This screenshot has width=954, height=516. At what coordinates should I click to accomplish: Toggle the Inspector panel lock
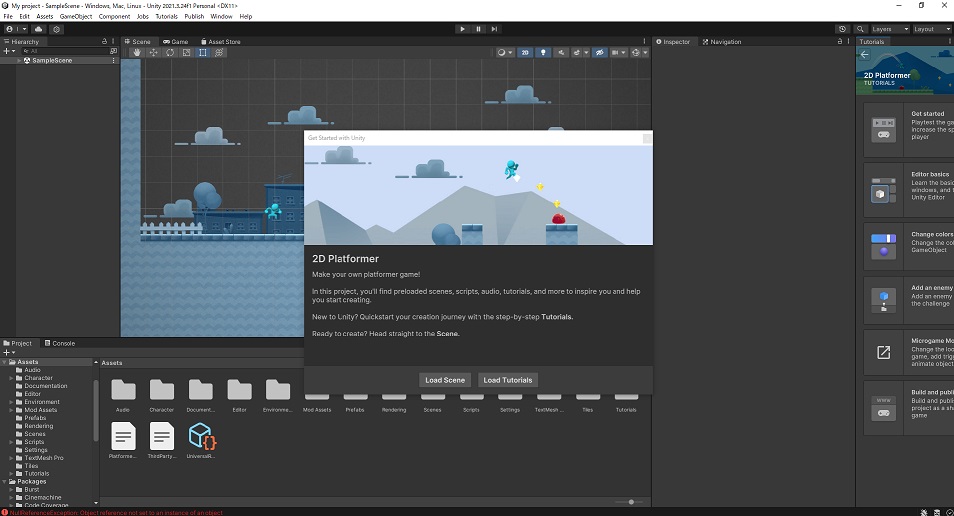click(x=840, y=41)
